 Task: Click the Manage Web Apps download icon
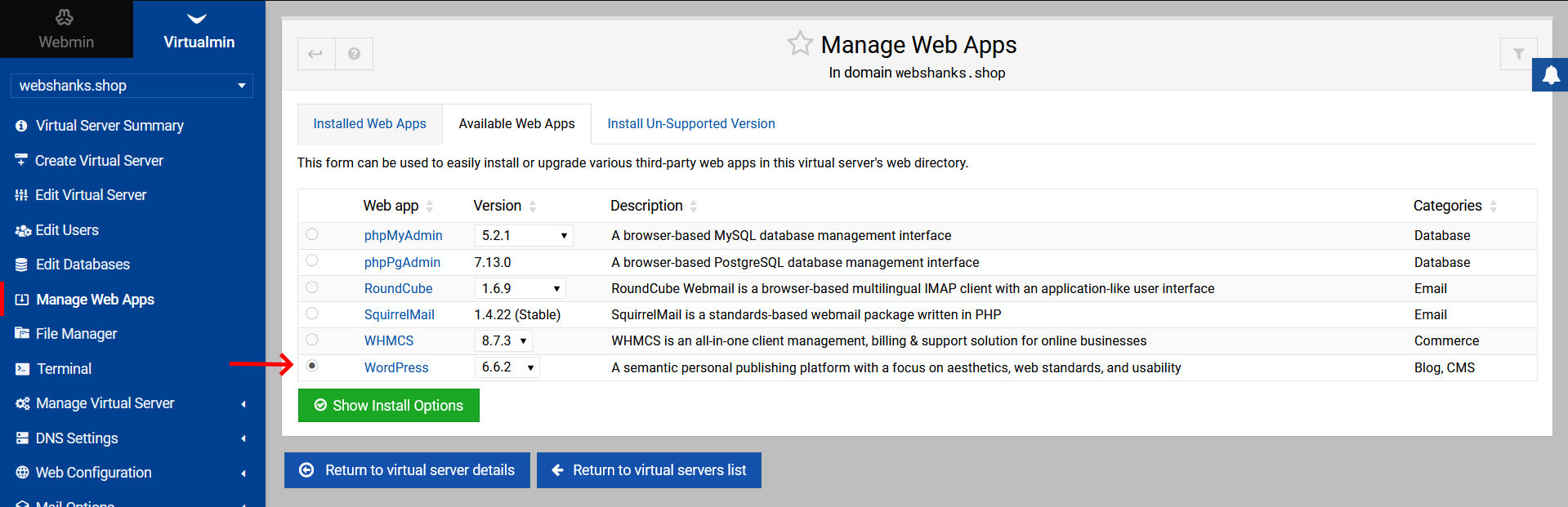click(x=22, y=300)
